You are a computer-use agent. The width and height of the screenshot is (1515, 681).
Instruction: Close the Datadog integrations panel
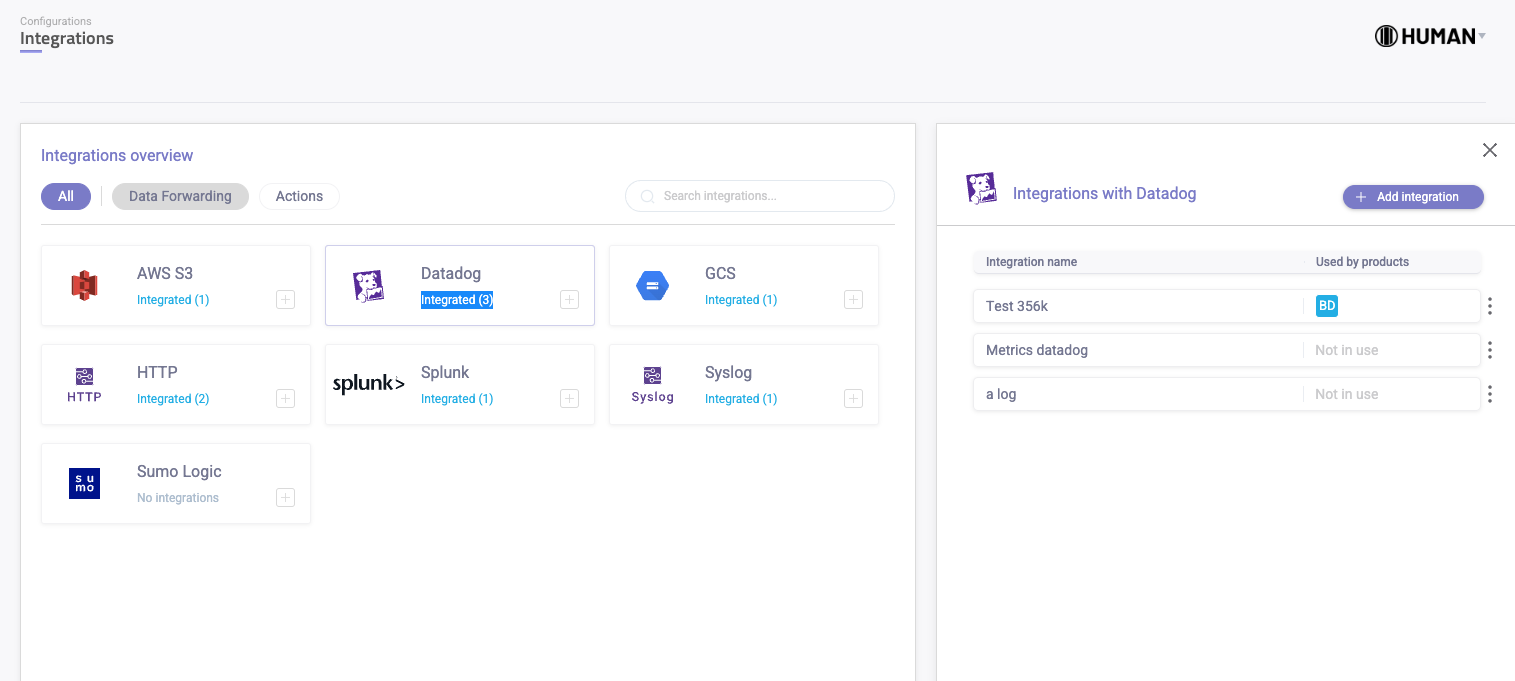pos(1489,150)
